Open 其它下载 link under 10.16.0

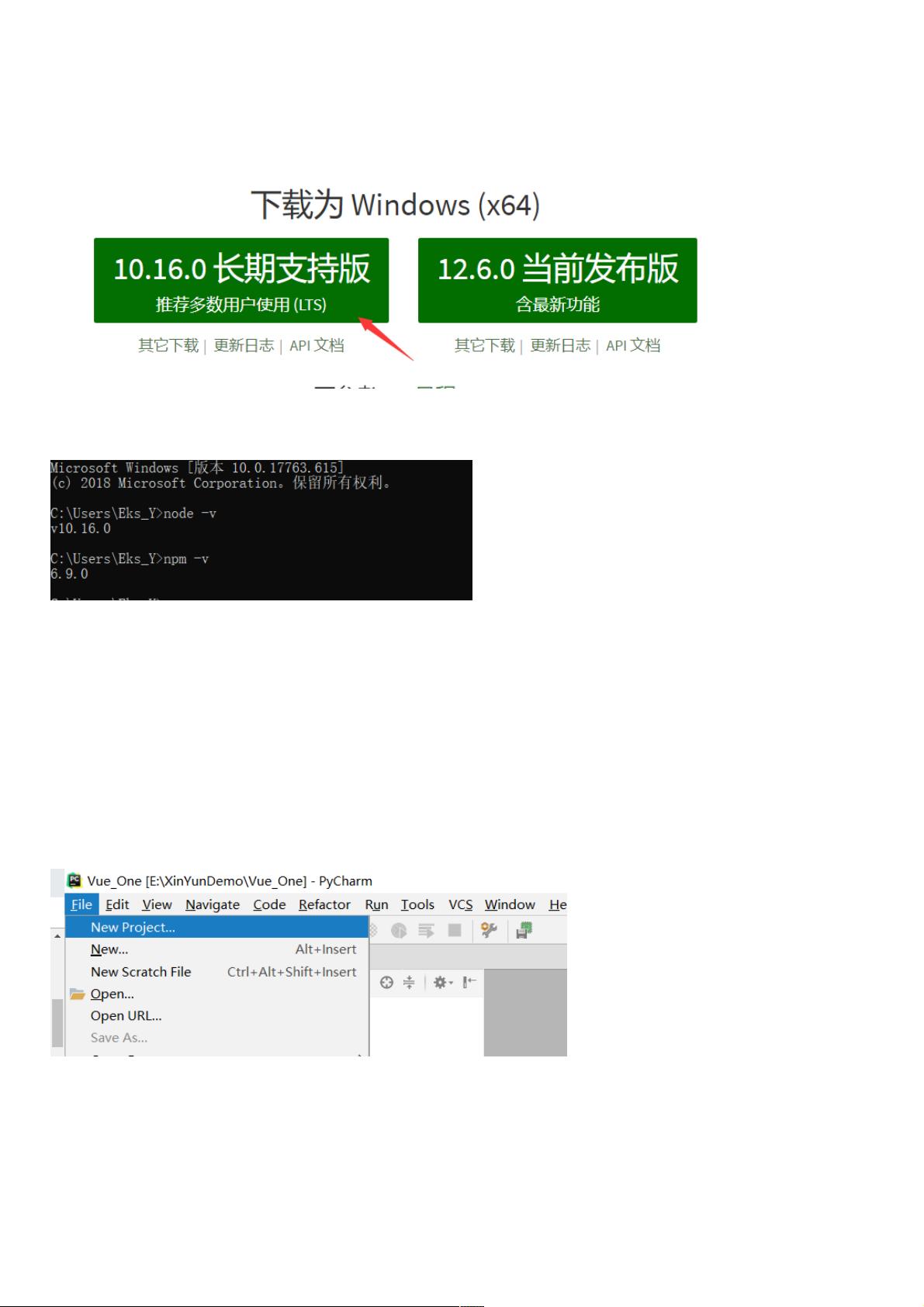(x=168, y=345)
